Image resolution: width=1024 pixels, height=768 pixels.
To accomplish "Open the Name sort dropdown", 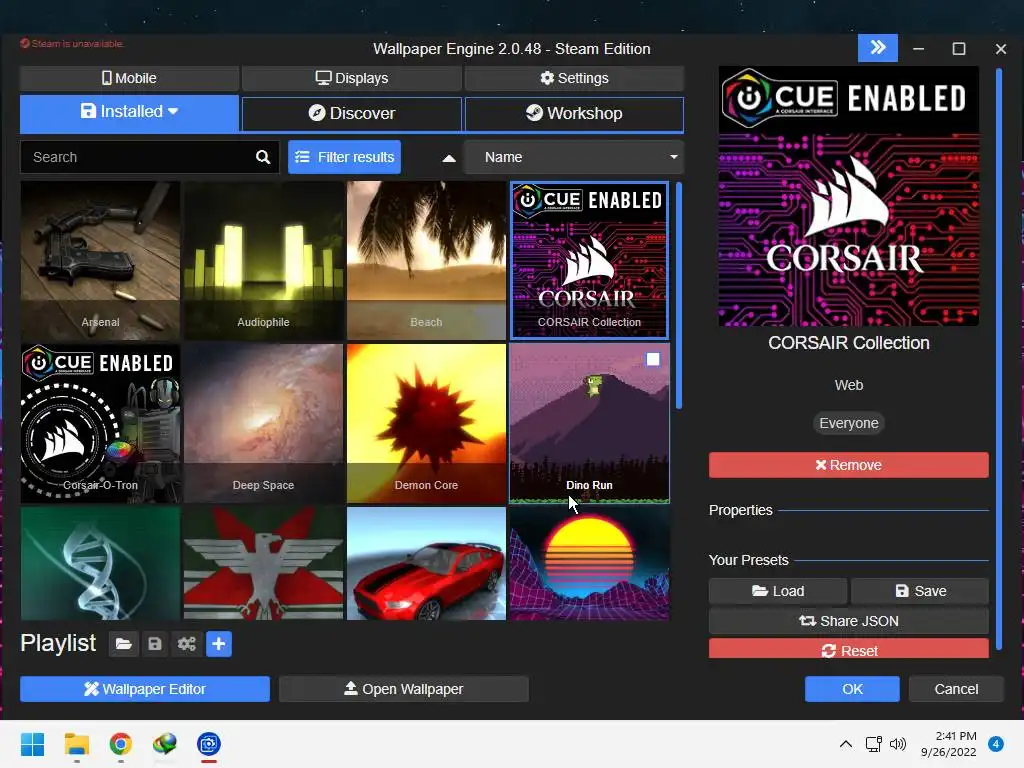I will [x=574, y=157].
